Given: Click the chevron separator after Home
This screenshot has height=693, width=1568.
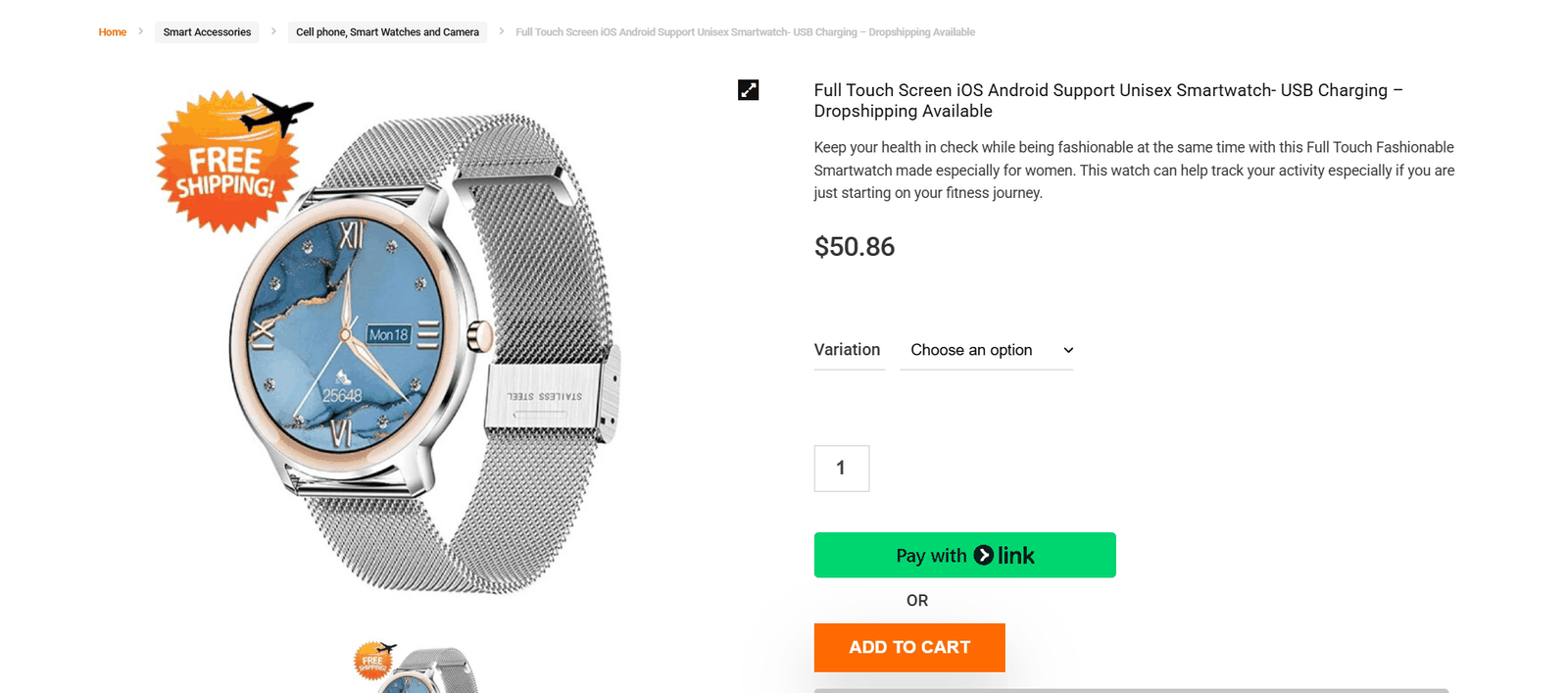Looking at the screenshot, I should pos(141,31).
